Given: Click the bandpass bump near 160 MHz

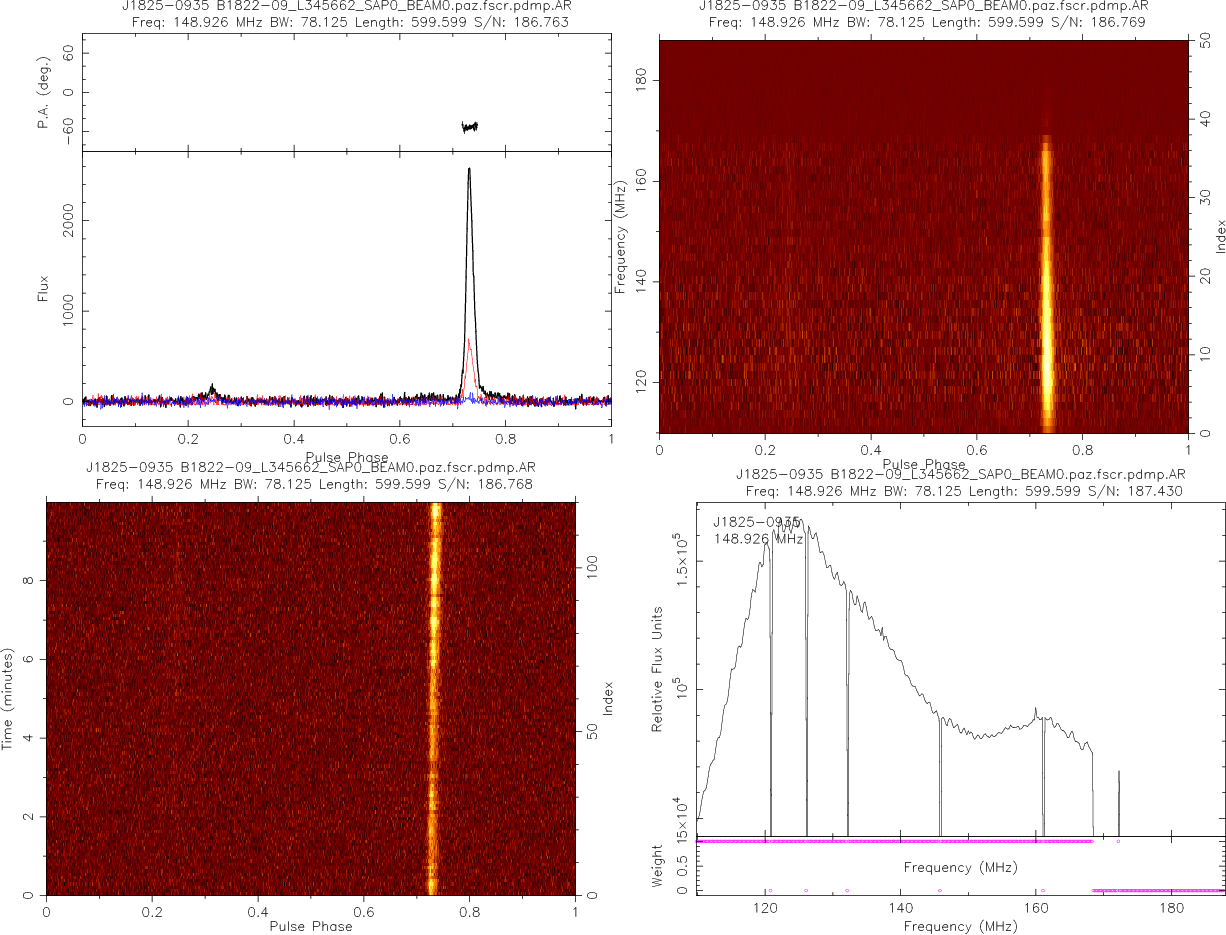Looking at the screenshot, I should (1036, 714).
